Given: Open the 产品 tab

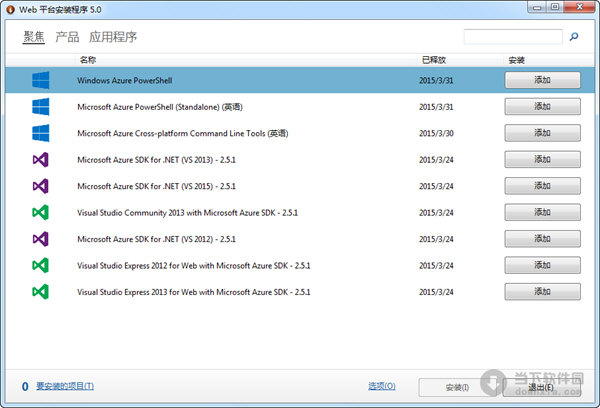Looking at the screenshot, I should coord(67,37).
